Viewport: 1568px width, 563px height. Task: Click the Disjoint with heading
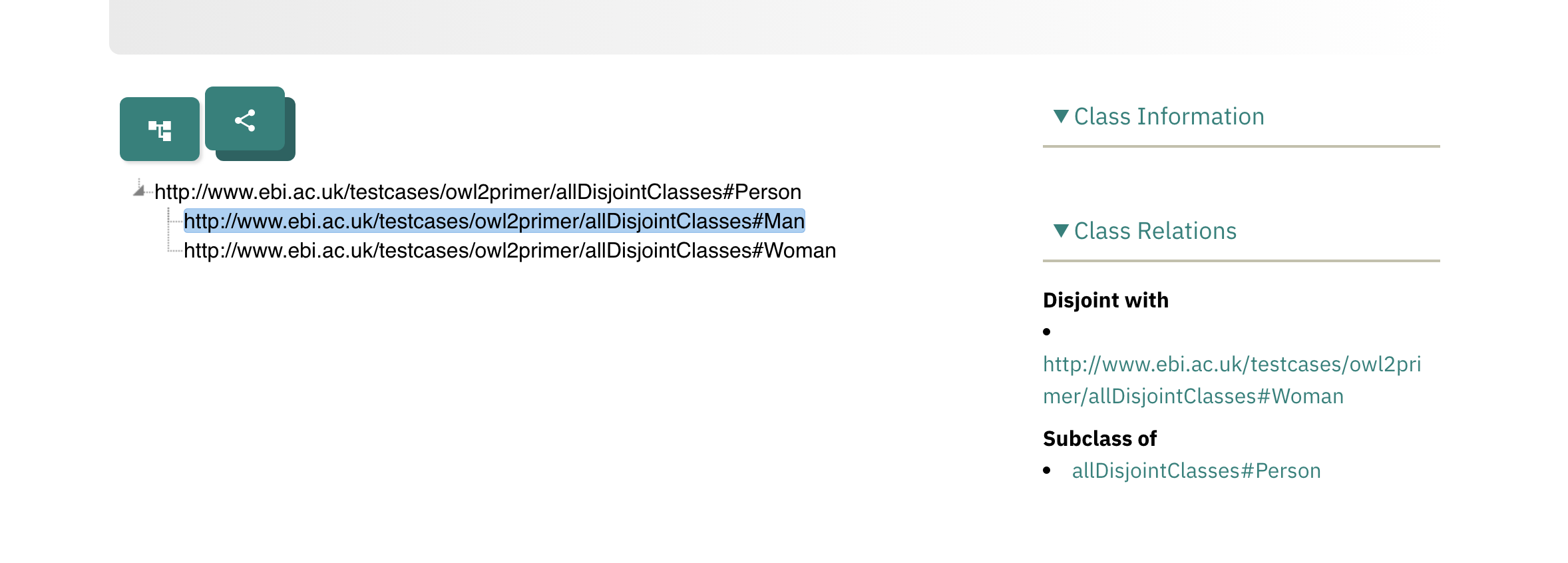tap(1105, 300)
